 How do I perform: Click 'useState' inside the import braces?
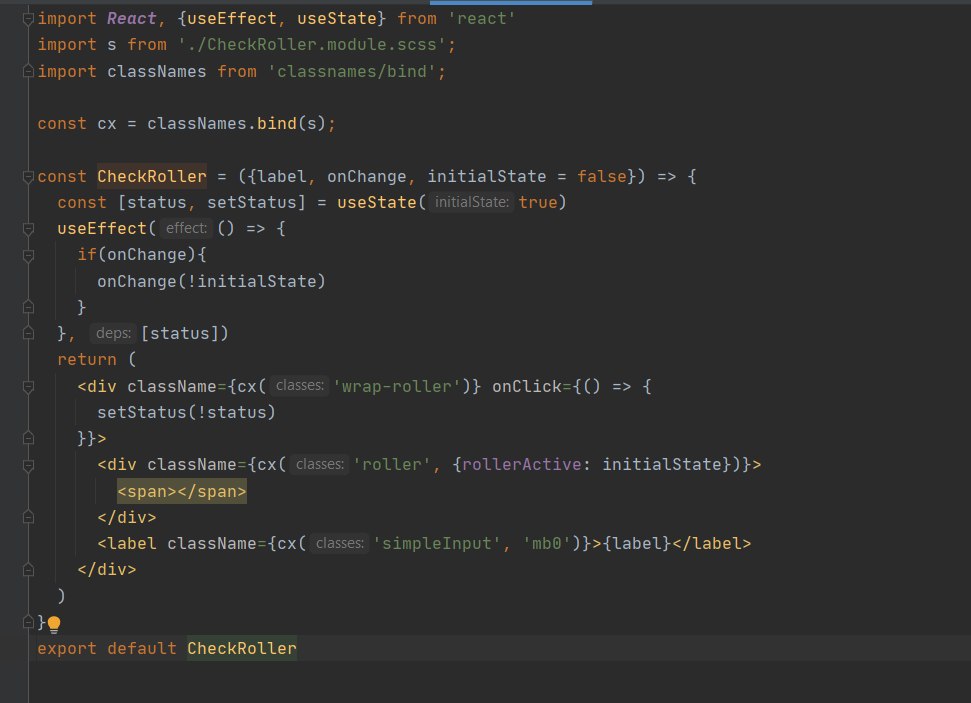tap(337, 19)
